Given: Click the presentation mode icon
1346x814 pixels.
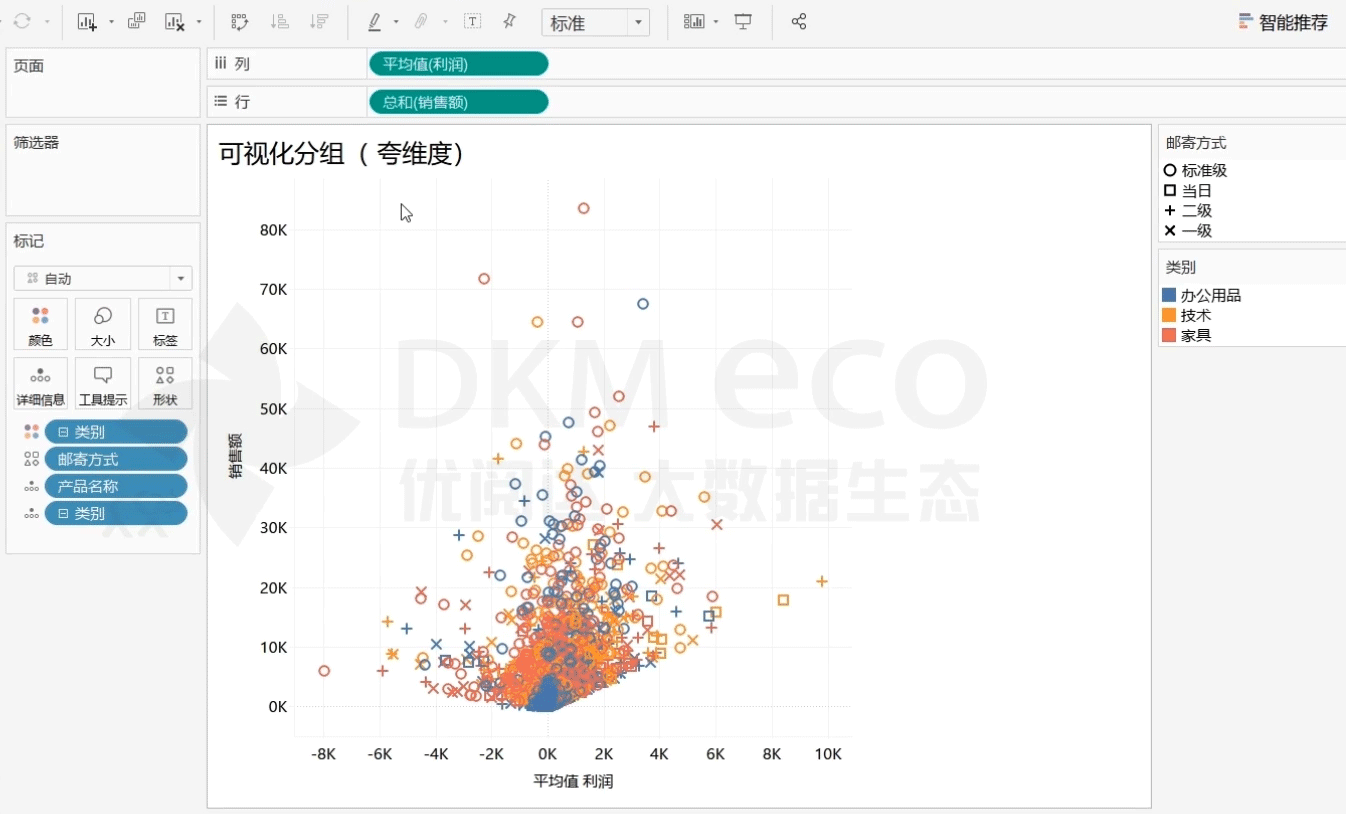Looking at the screenshot, I should tap(743, 22).
